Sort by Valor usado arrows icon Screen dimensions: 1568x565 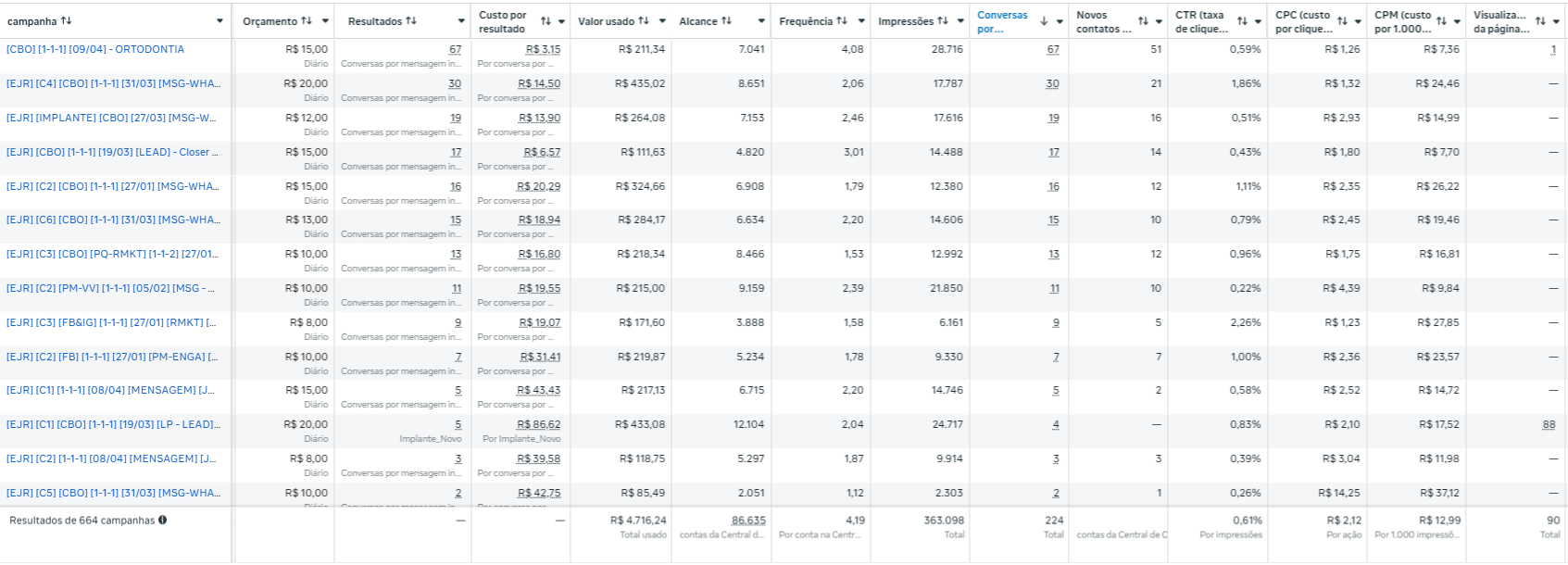(644, 20)
